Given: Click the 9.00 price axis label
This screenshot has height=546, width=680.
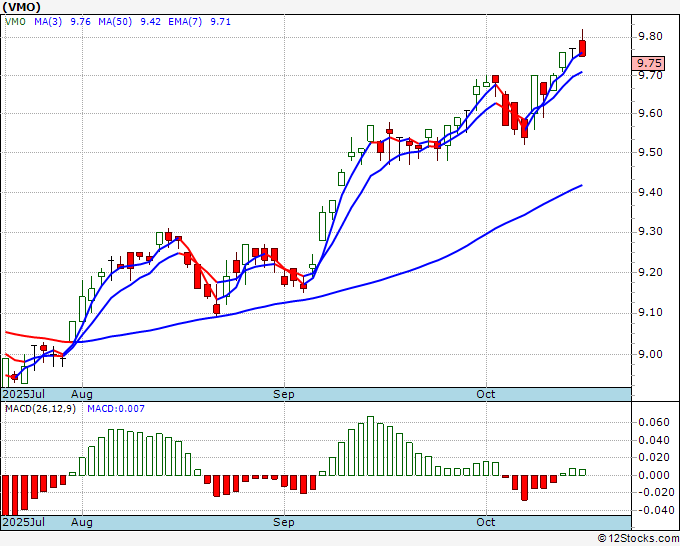Looking at the screenshot, I should tap(651, 354).
